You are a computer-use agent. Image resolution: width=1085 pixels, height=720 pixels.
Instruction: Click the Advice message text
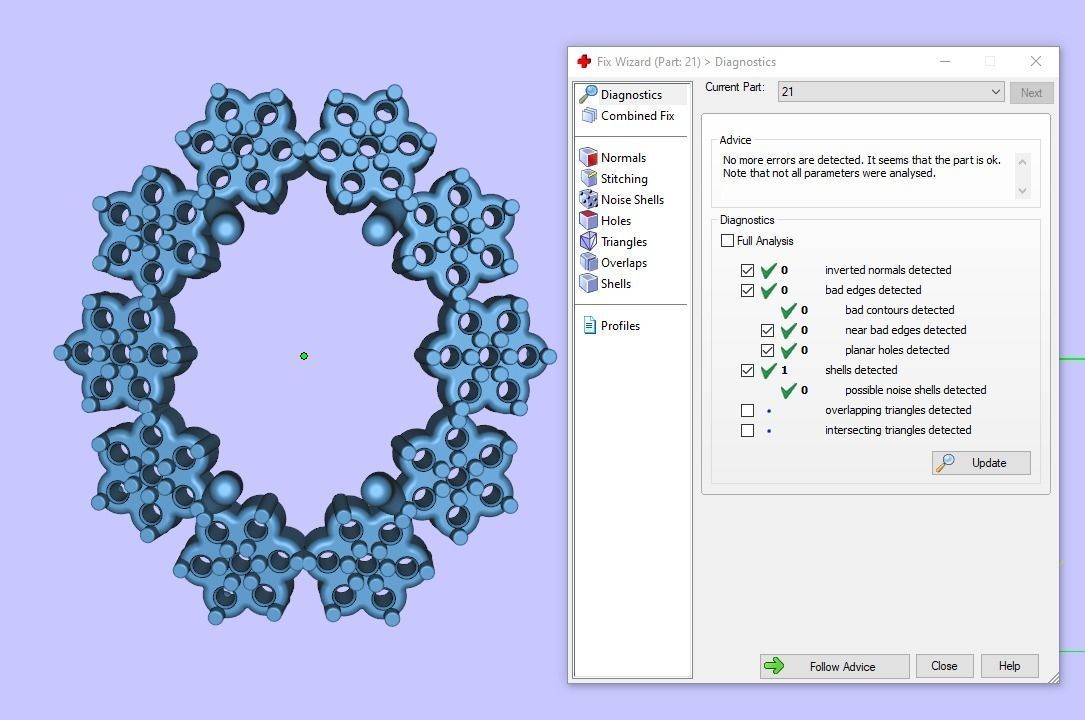click(861, 167)
